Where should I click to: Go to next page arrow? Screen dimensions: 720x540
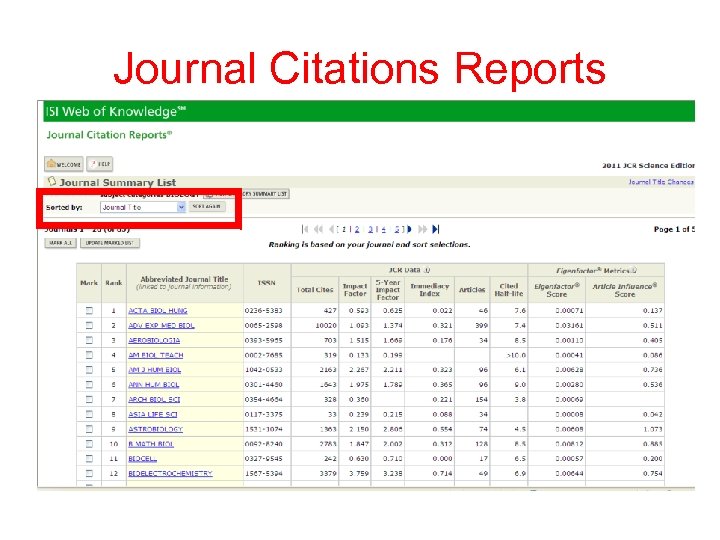point(409,229)
